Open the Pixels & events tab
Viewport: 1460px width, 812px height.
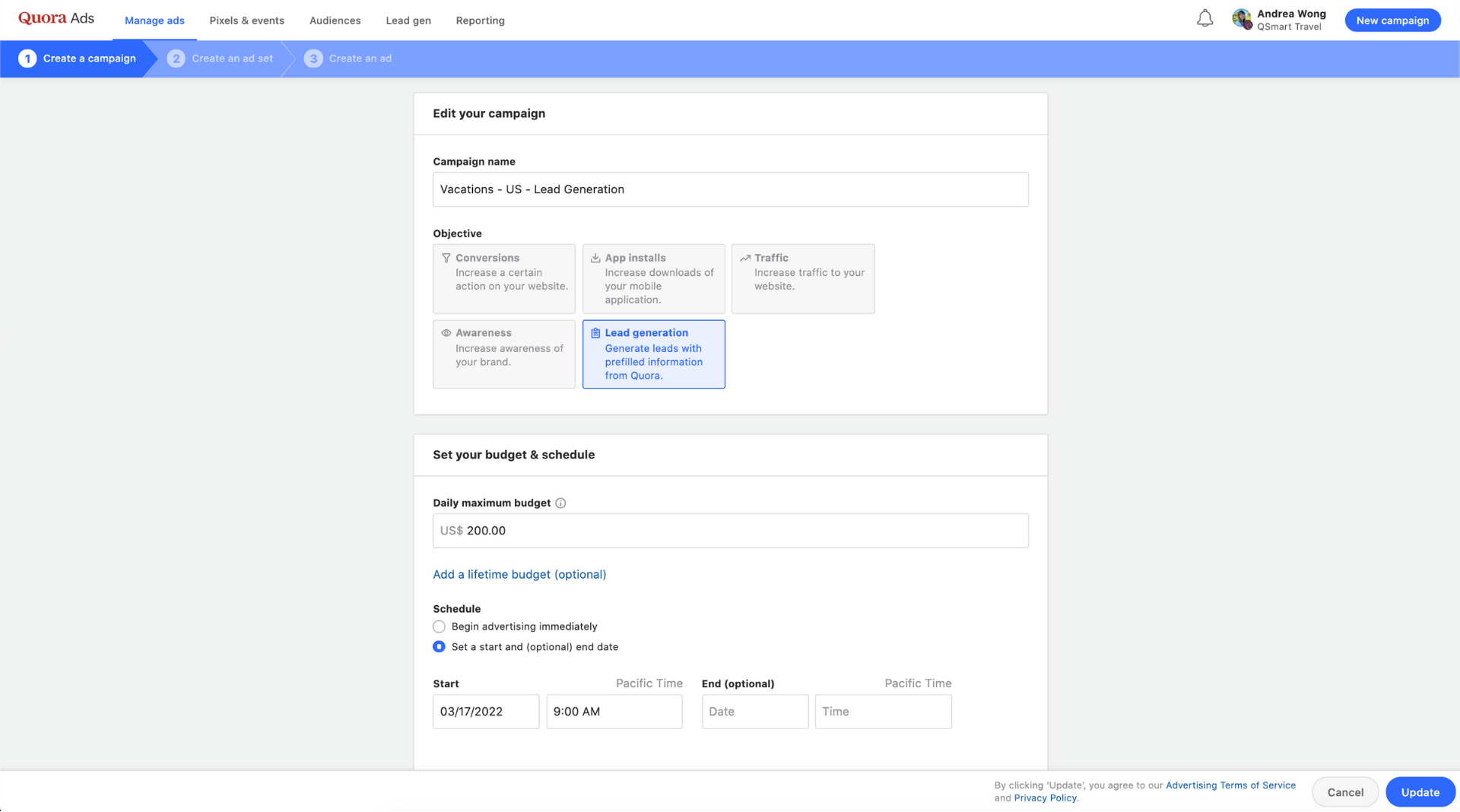(x=246, y=21)
